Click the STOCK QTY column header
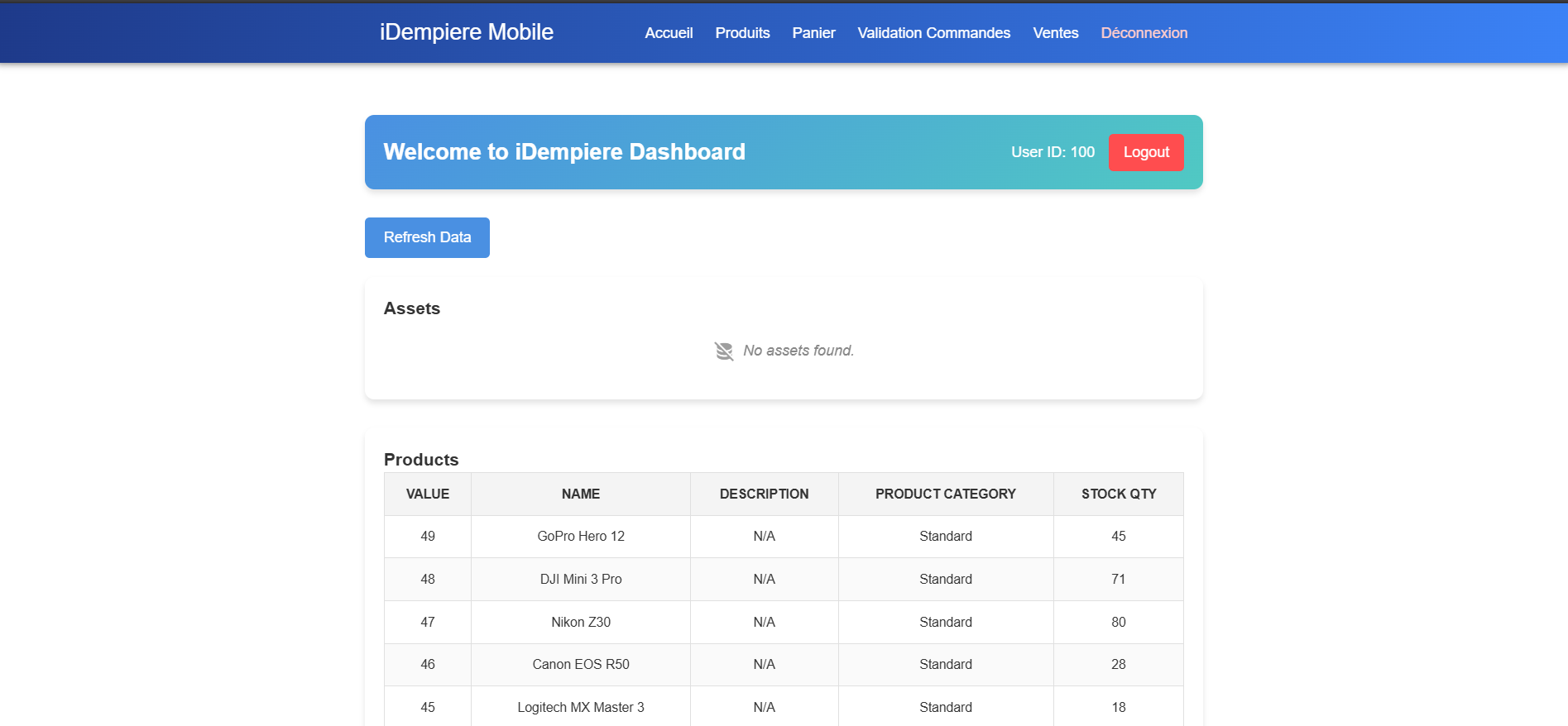The width and height of the screenshot is (1568, 726). (x=1118, y=494)
